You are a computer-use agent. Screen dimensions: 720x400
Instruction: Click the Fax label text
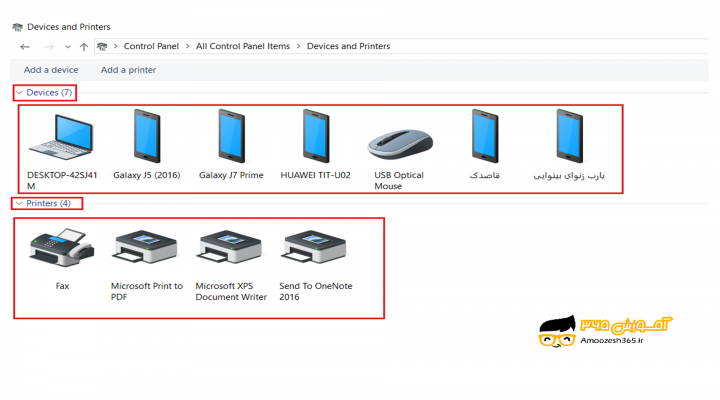coord(62,286)
